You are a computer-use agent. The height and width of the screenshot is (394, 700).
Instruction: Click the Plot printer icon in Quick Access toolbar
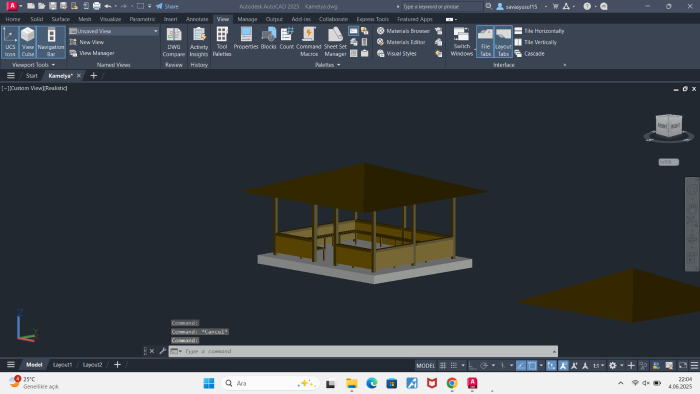pyautogui.click(x=96, y=6)
